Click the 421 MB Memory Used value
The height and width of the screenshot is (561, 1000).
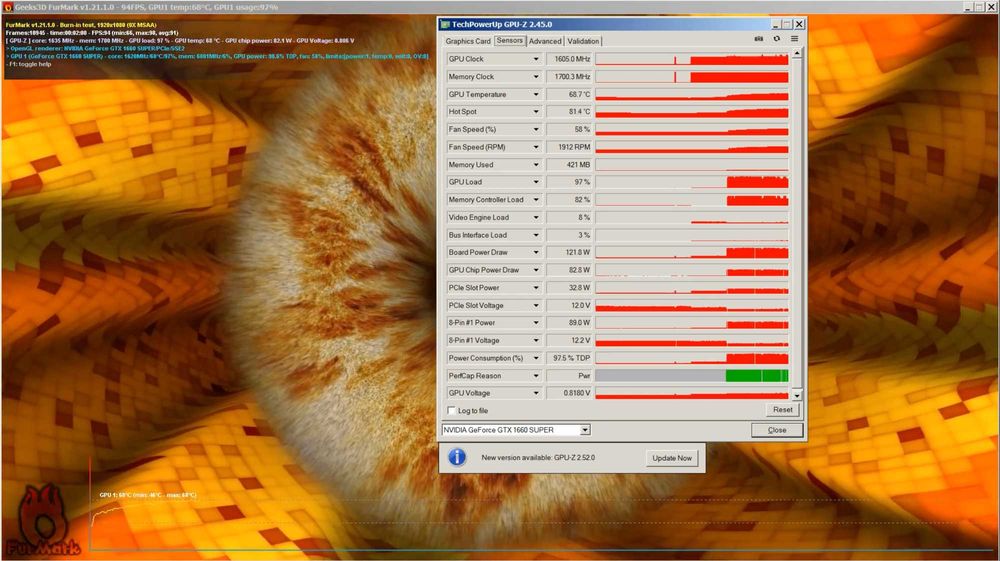coord(569,164)
